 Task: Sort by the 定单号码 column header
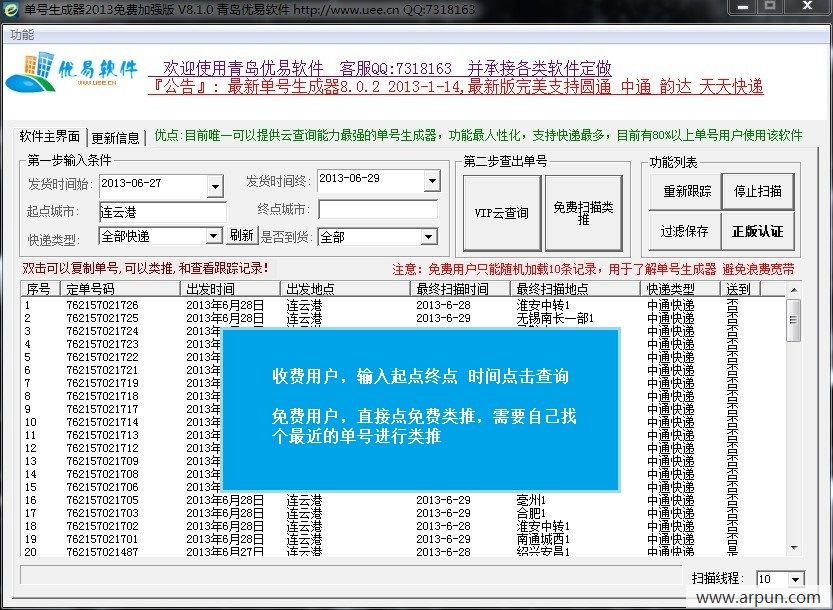pyautogui.click(x=120, y=289)
